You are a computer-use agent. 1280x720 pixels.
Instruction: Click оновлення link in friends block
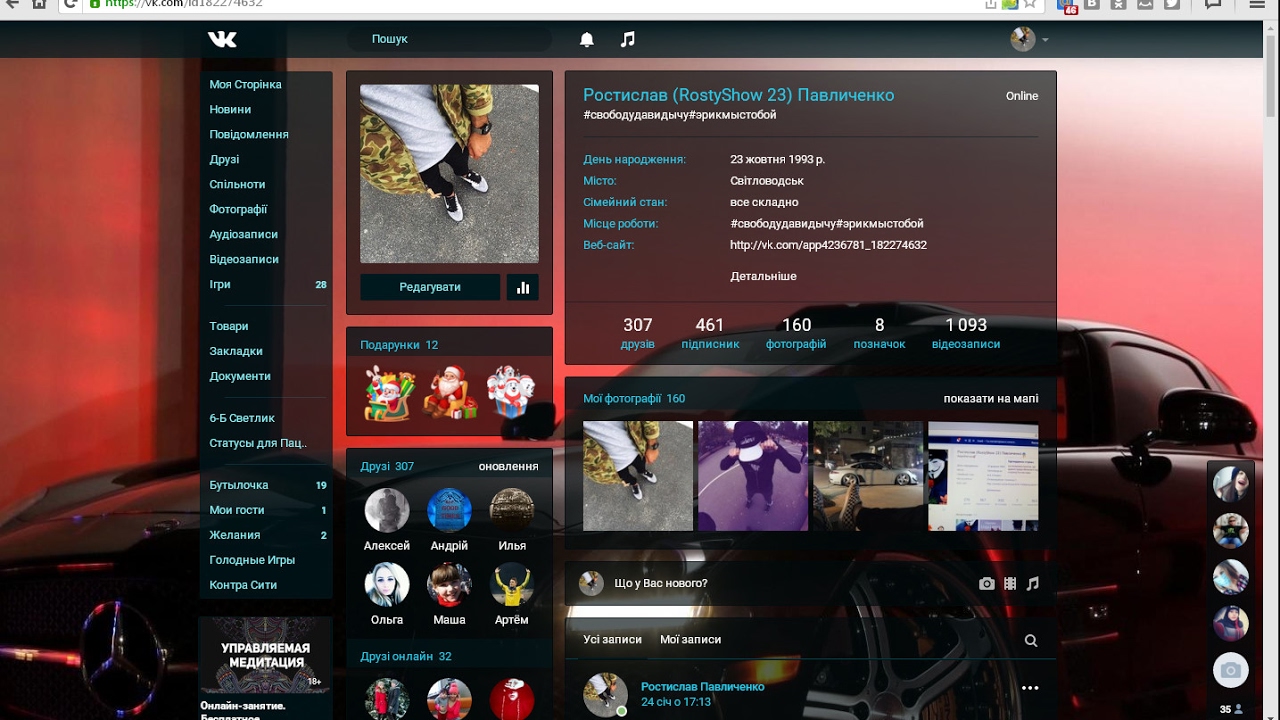coord(508,467)
